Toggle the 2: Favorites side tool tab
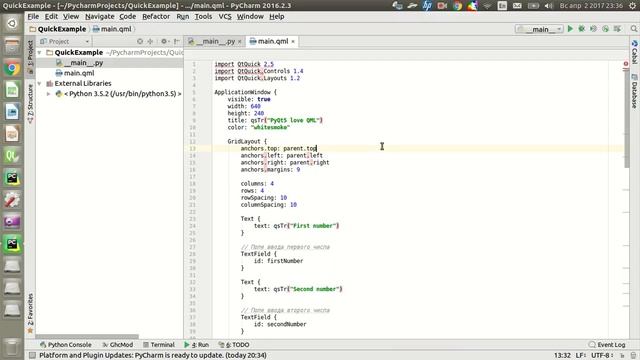Image resolution: width=640 pixels, height=360 pixels. (x=30, y=313)
